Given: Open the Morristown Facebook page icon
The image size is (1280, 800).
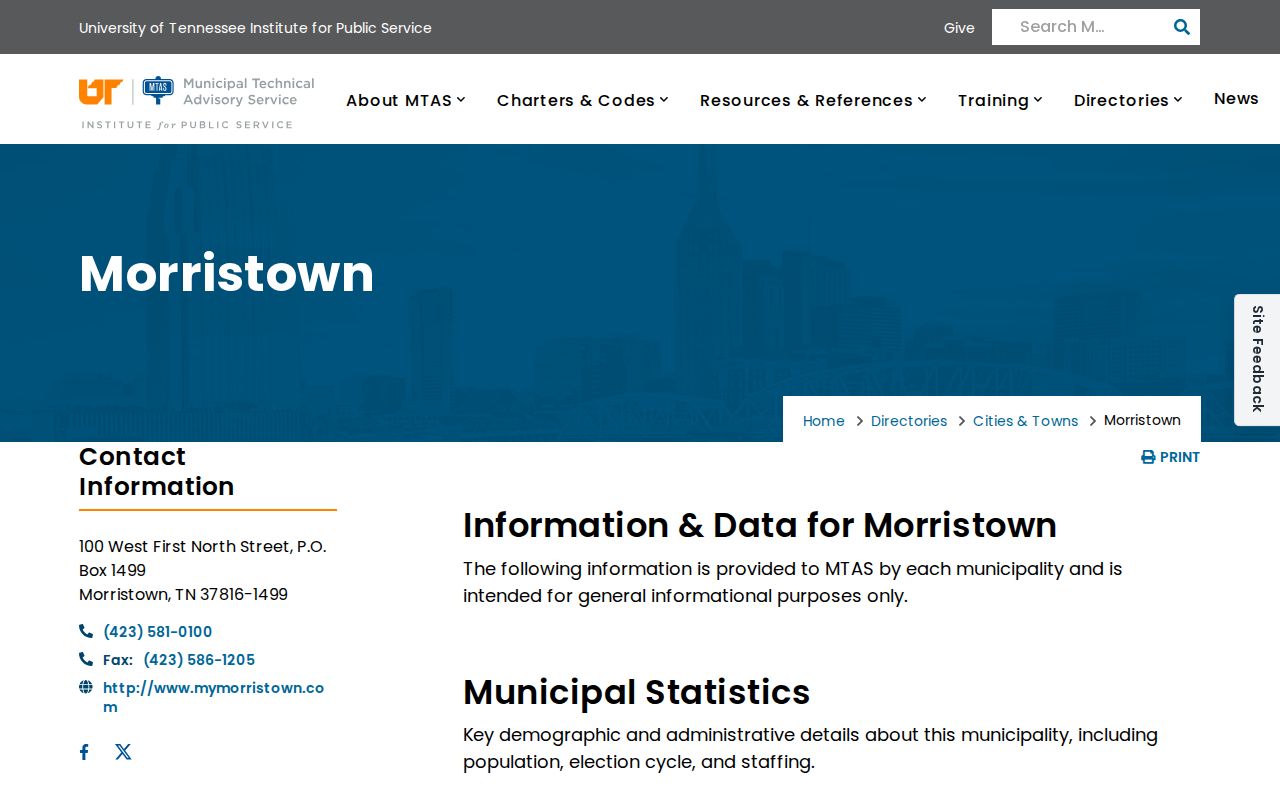Looking at the screenshot, I should [x=84, y=752].
